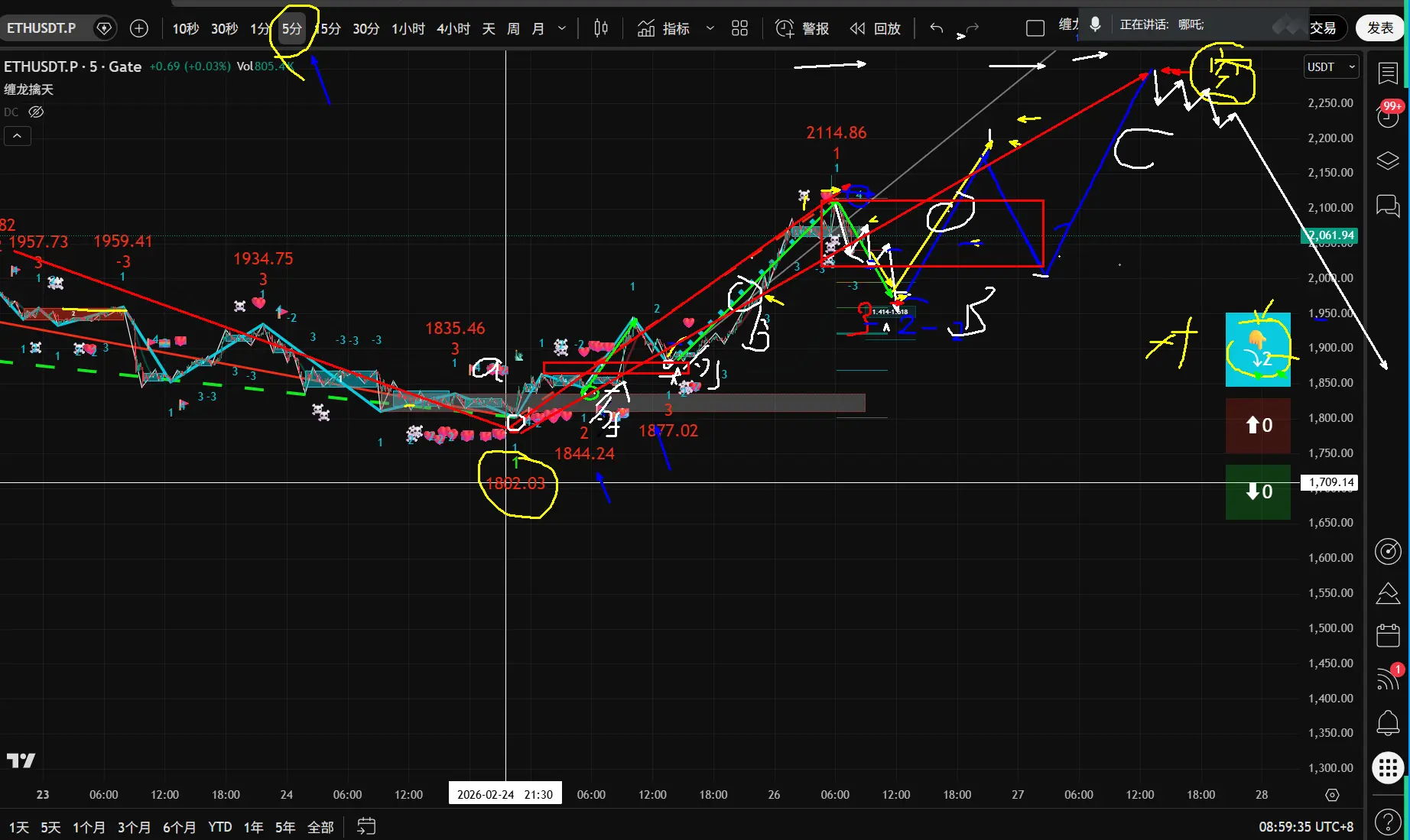This screenshot has height=840, width=1410.
Task: Select the 月 monthly interval
Action: point(538,28)
